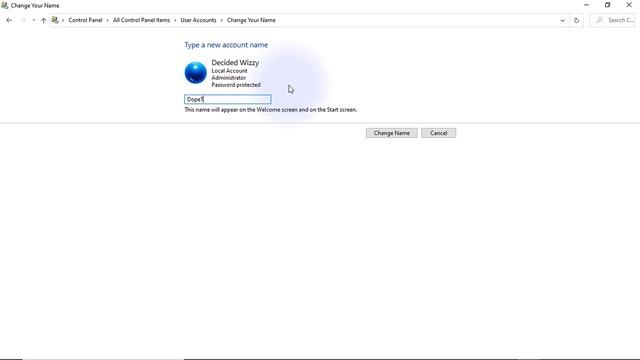Click the window title bar icon
Viewport: 640px width, 360px height.
tap(4, 5)
